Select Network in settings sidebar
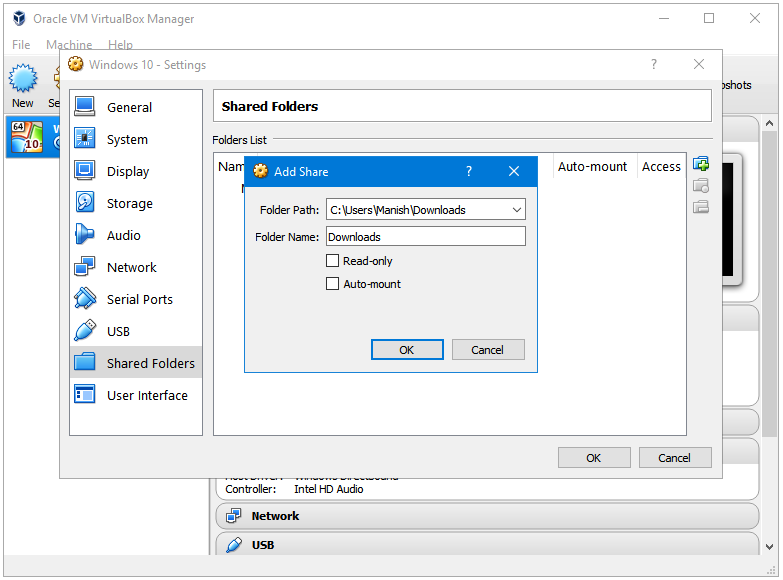783x580 pixels. [x=131, y=267]
